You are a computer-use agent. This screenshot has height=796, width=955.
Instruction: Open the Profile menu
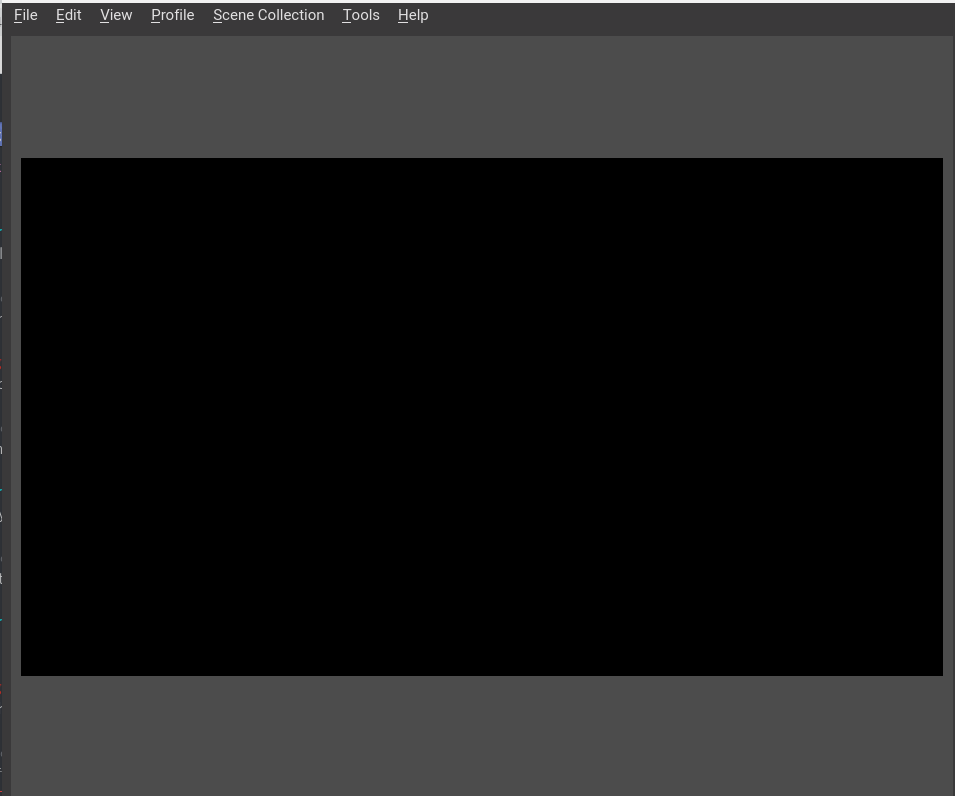click(x=172, y=15)
